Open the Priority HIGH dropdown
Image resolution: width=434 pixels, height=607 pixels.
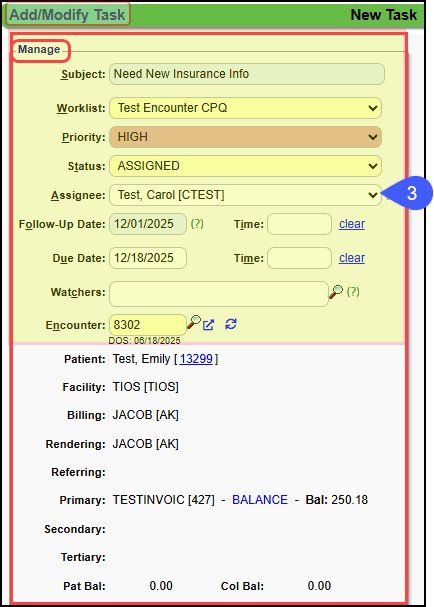pos(245,137)
